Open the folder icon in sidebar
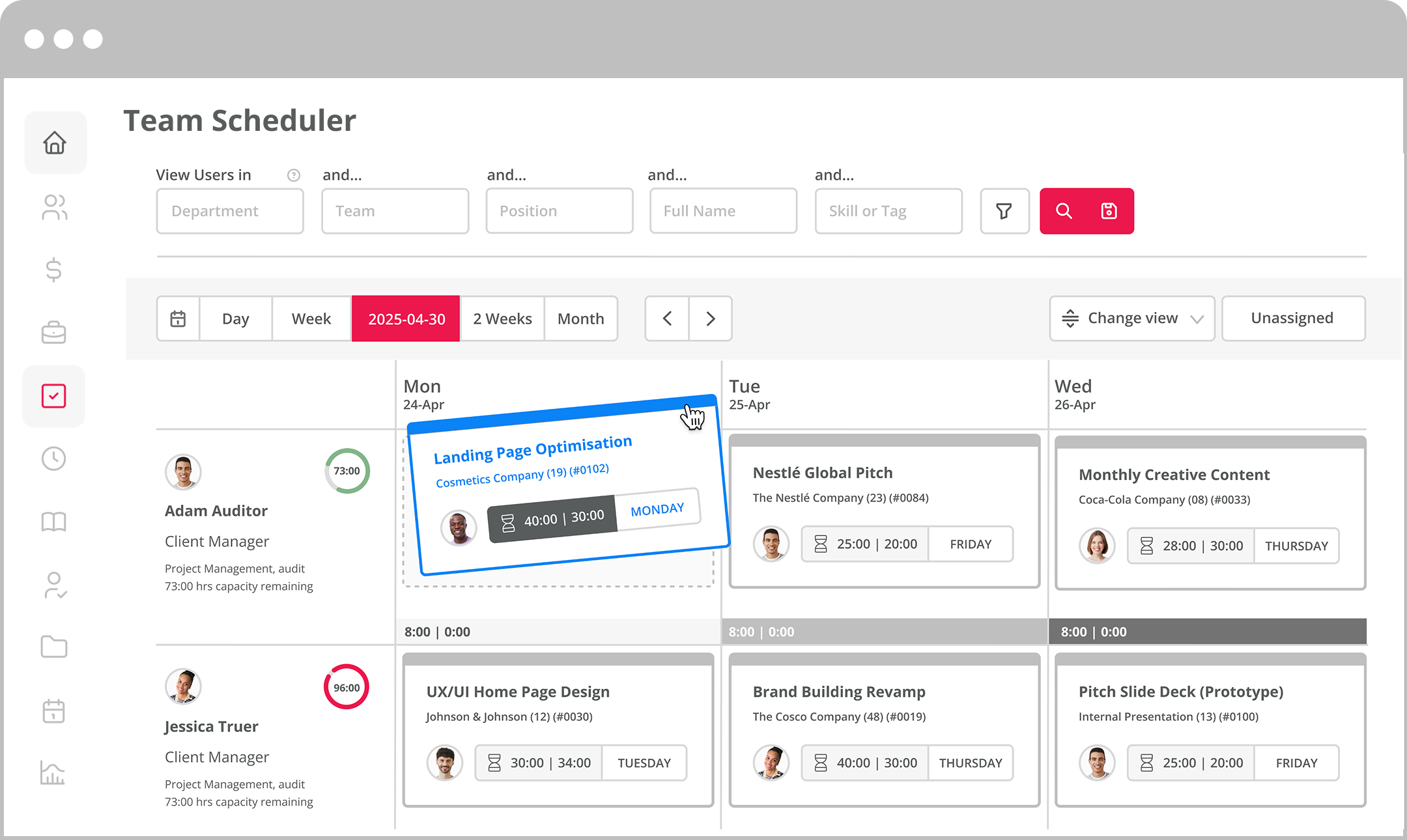The width and height of the screenshot is (1407, 840). point(54,647)
